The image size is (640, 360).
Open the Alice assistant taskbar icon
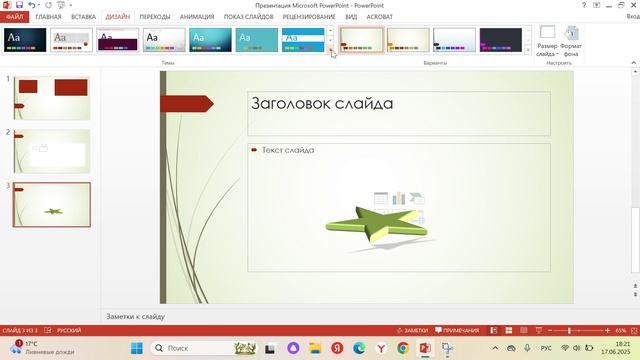pyautogui.click(x=293, y=348)
